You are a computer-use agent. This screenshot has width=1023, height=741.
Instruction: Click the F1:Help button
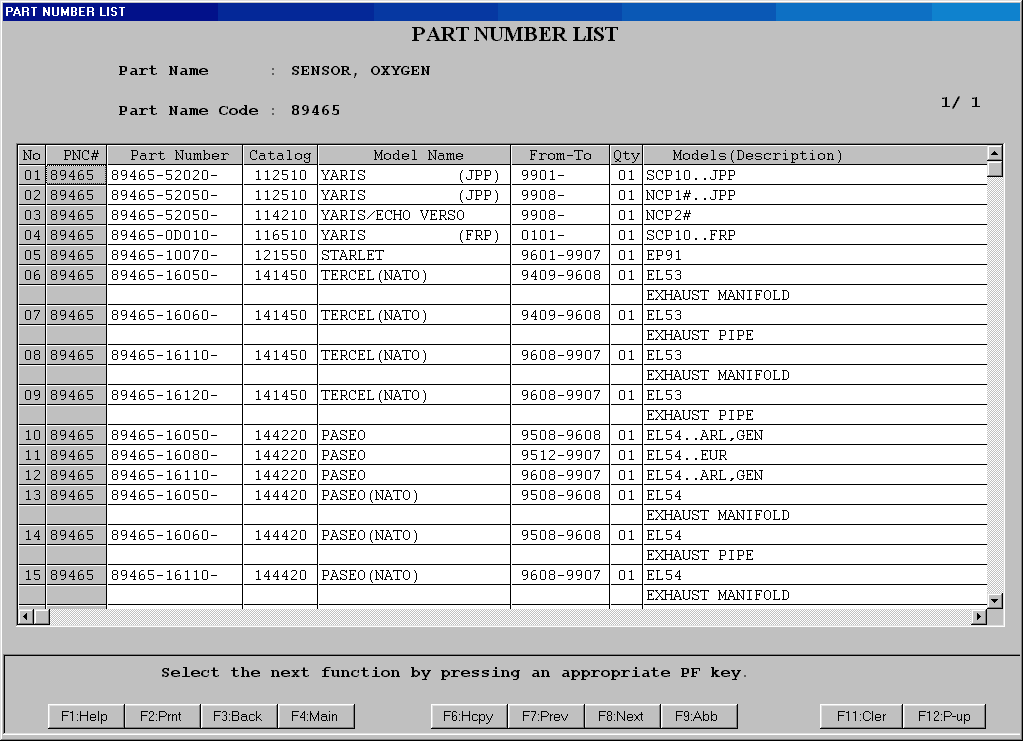pyautogui.click(x=85, y=716)
